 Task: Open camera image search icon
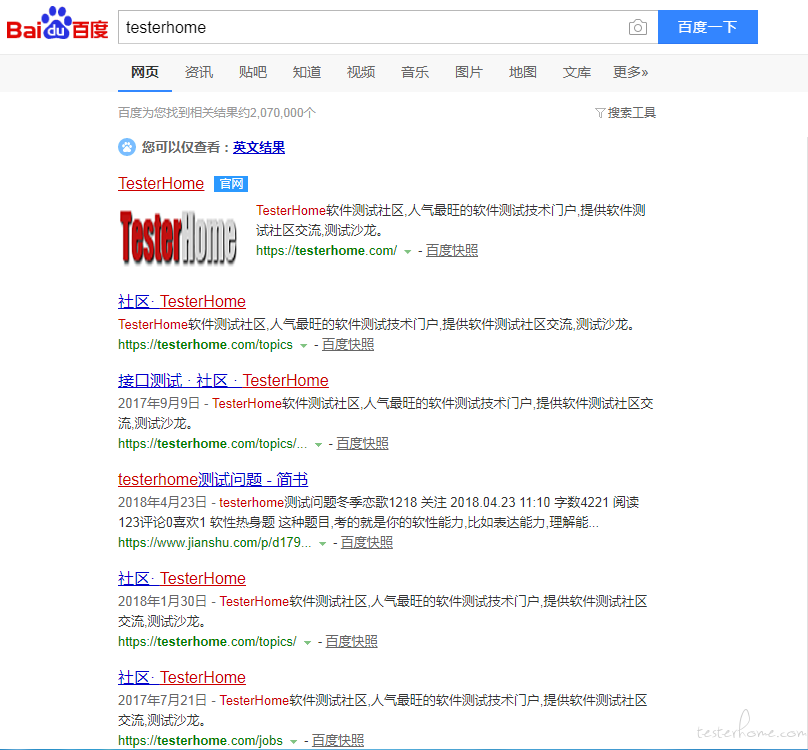pyautogui.click(x=637, y=27)
